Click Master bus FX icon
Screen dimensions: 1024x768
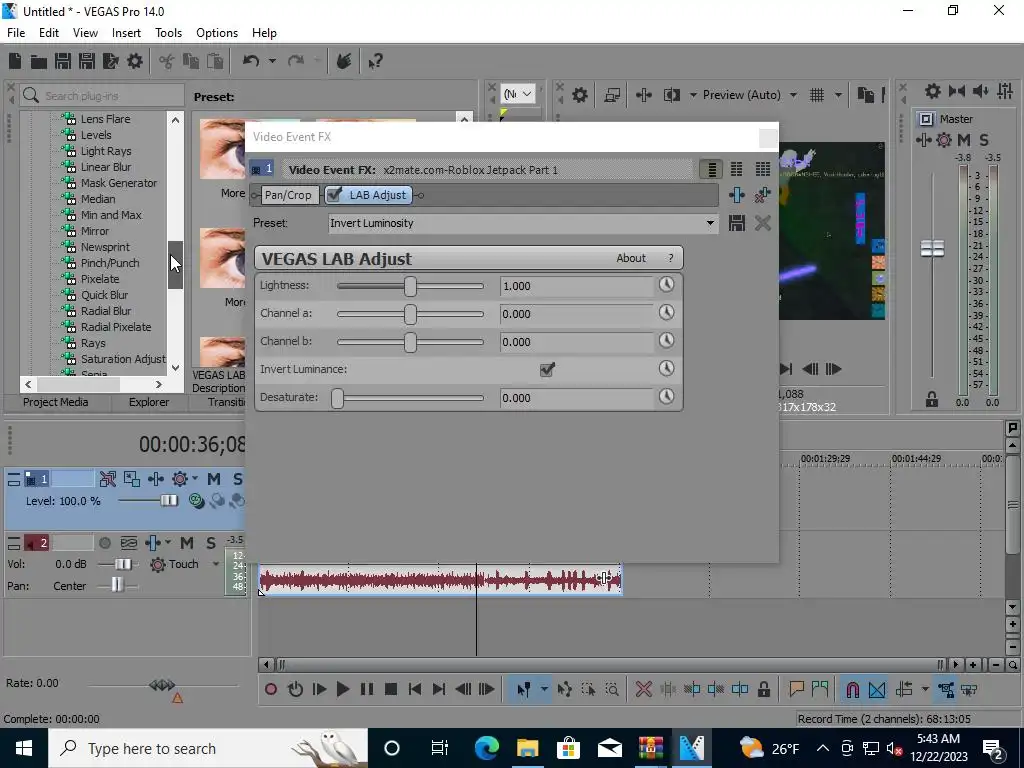click(x=923, y=140)
